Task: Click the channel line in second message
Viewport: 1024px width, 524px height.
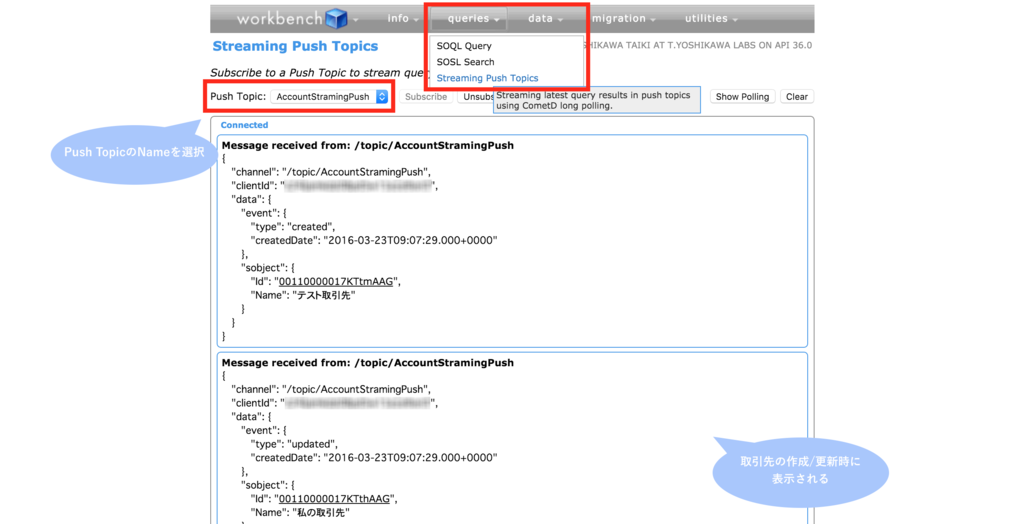Action: click(x=332, y=389)
